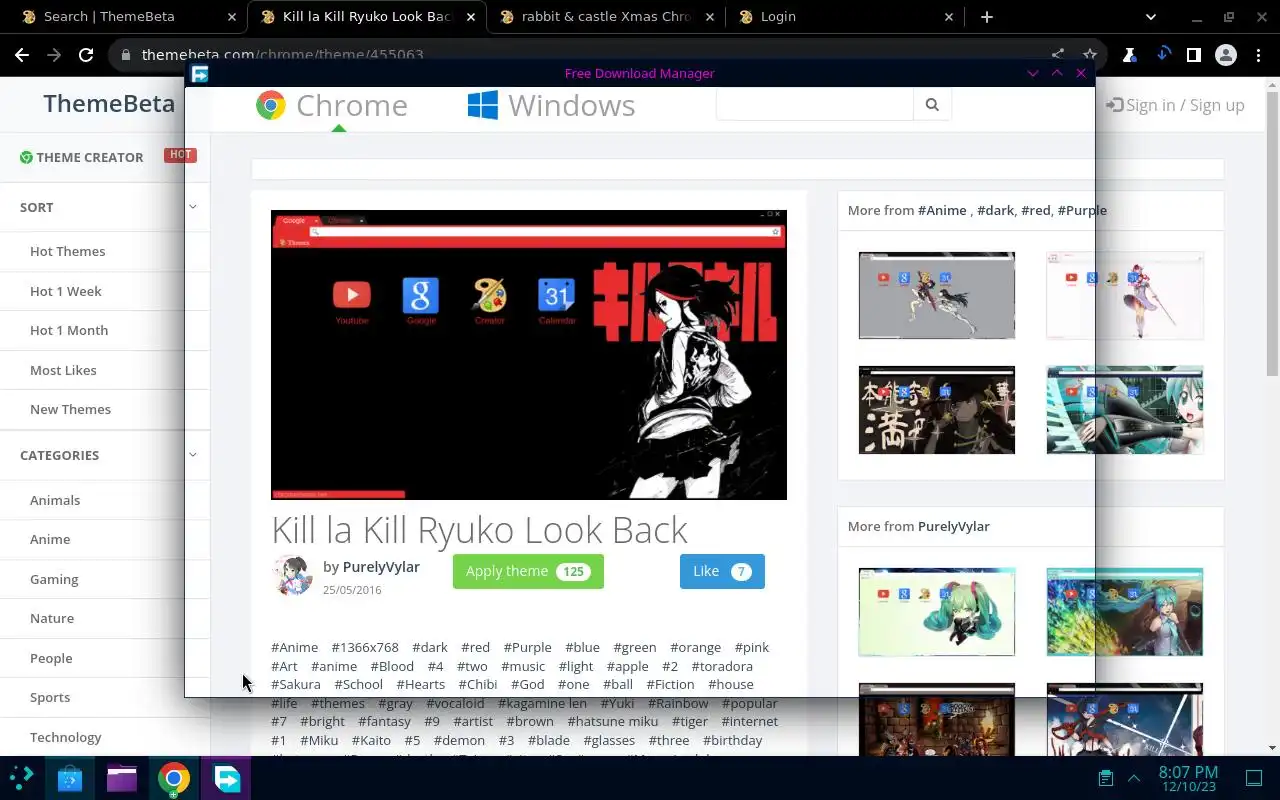Click the Apply theme button
This screenshot has width=1280, height=800.
(528, 571)
